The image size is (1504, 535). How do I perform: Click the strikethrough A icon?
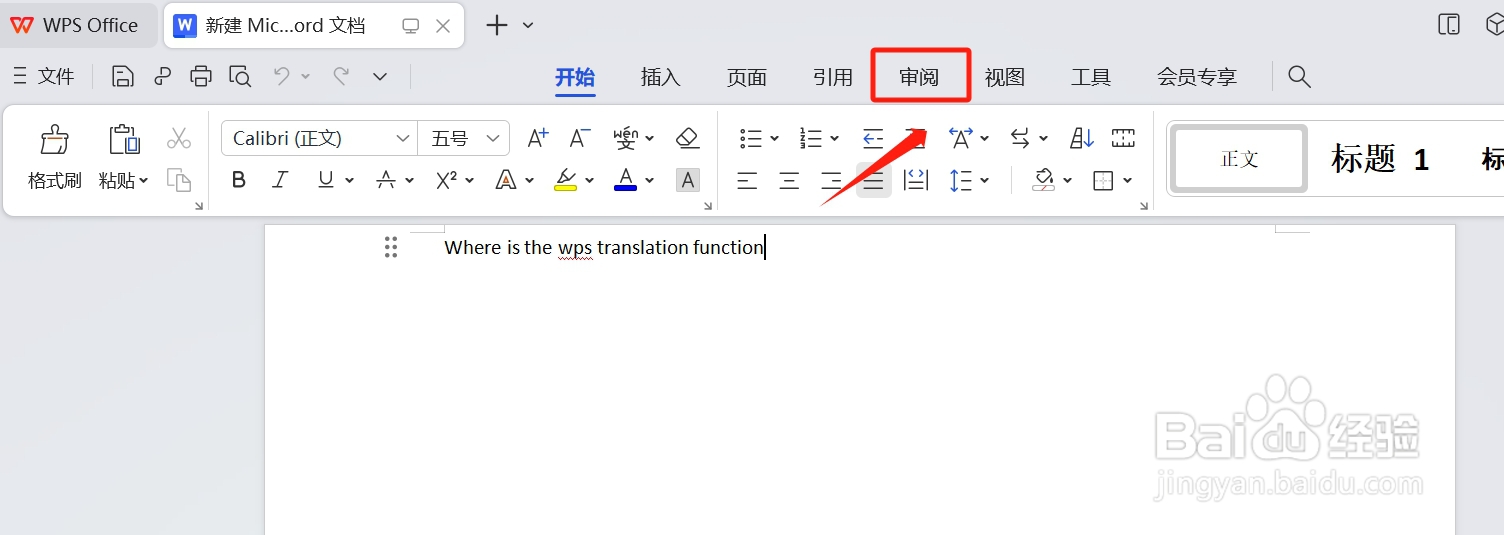click(386, 180)
